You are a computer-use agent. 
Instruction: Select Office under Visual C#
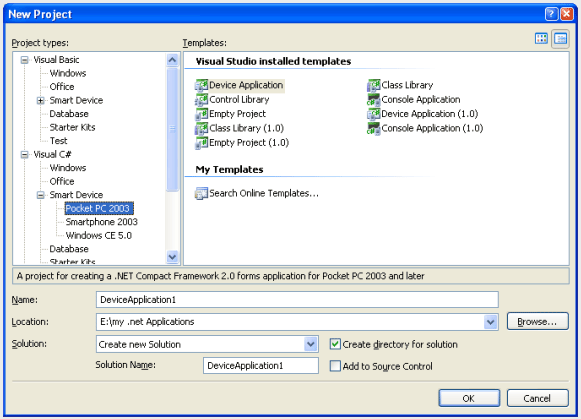tap(62, 182)
